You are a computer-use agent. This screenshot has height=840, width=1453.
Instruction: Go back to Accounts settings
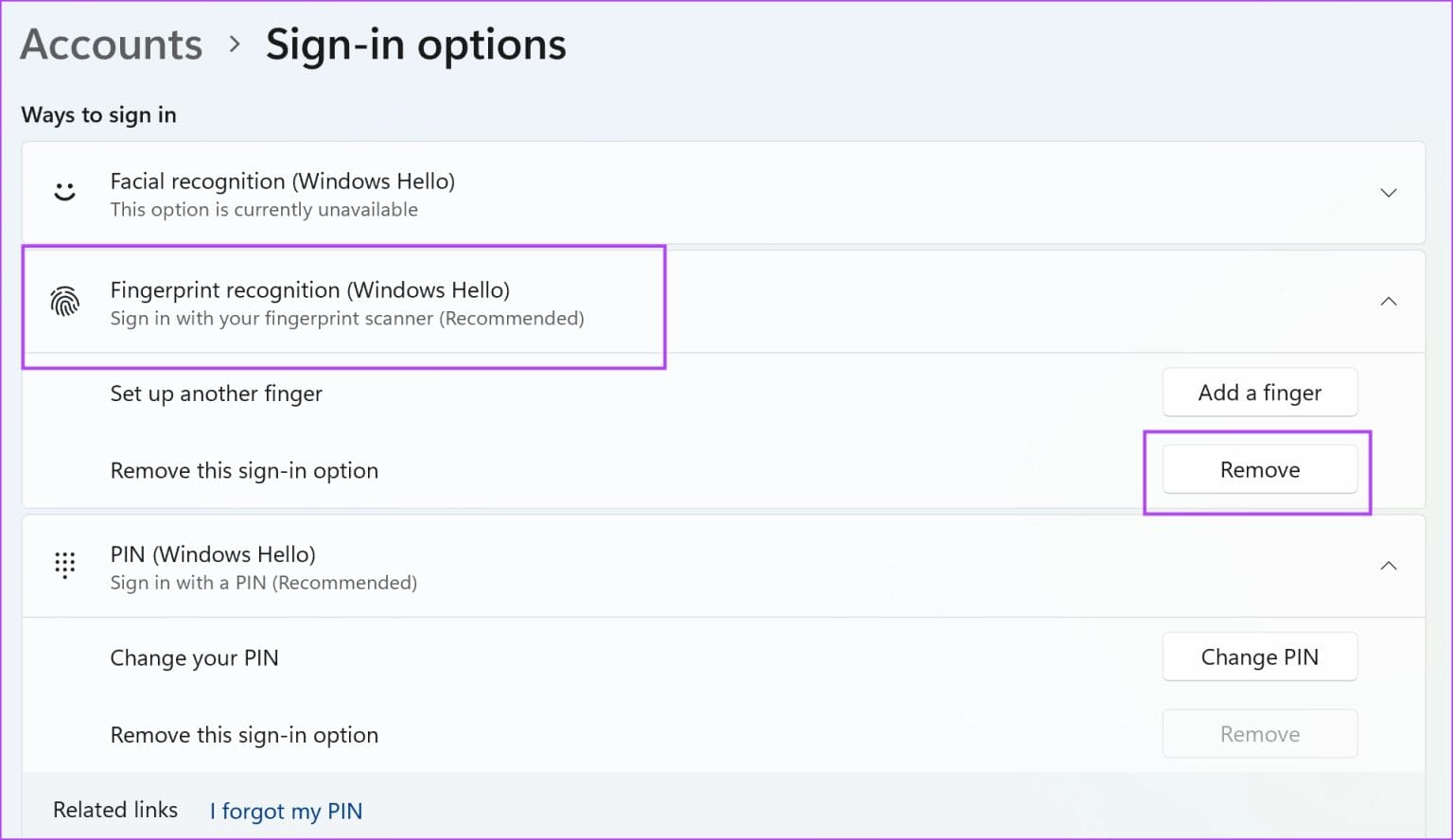(111, 44)
